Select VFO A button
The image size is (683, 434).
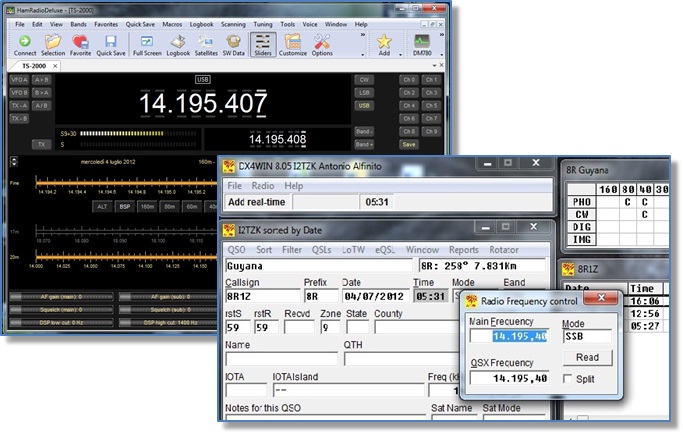(x=19, y=80)
